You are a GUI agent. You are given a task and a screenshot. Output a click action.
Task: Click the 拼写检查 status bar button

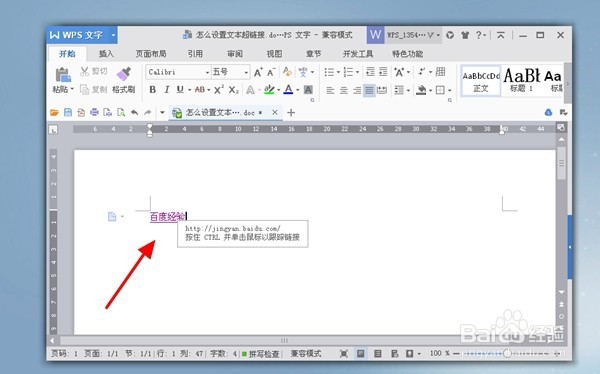coord(261,354)
